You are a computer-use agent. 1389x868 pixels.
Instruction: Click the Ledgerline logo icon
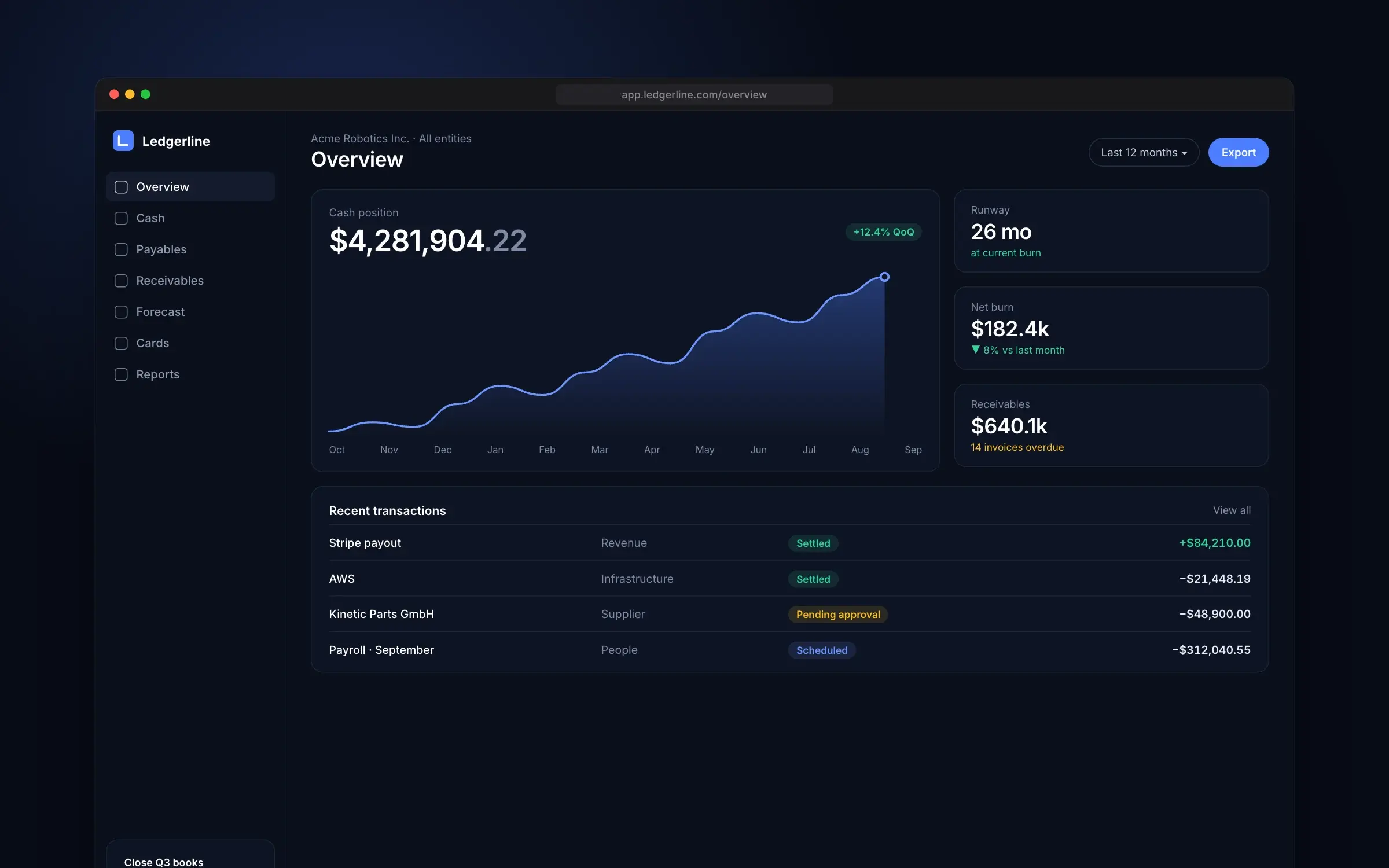(123, 141)
